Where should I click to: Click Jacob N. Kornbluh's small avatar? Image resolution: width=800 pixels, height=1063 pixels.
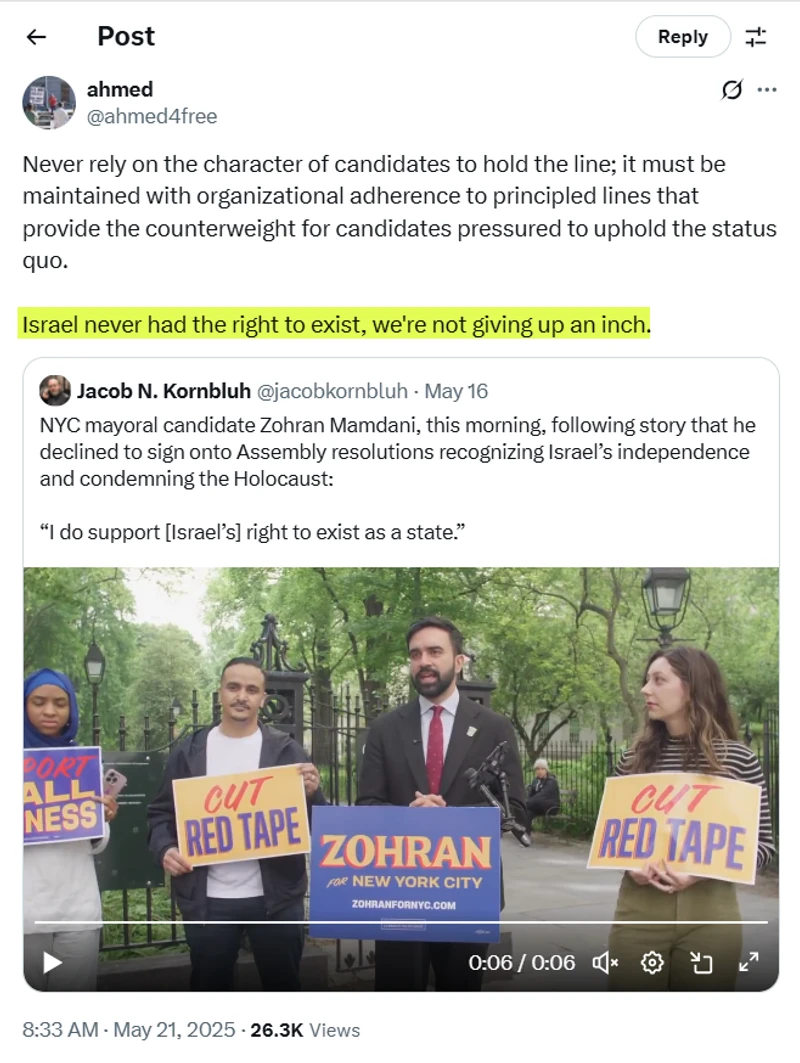click(55, 390)
